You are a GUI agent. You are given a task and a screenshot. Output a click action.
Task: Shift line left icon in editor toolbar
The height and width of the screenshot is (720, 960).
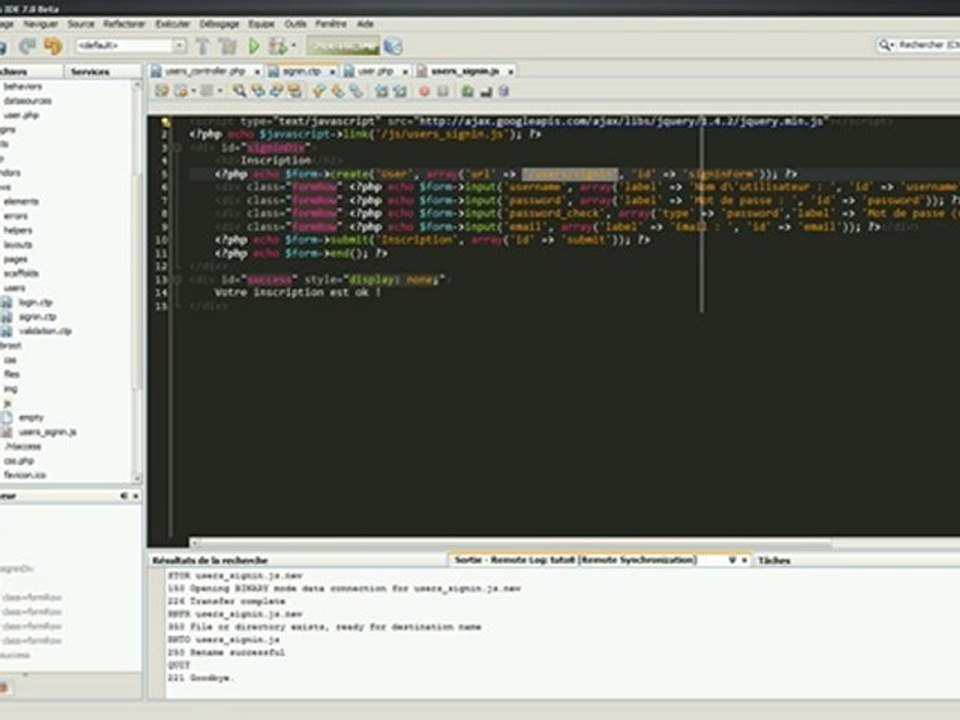pos(381,91)
